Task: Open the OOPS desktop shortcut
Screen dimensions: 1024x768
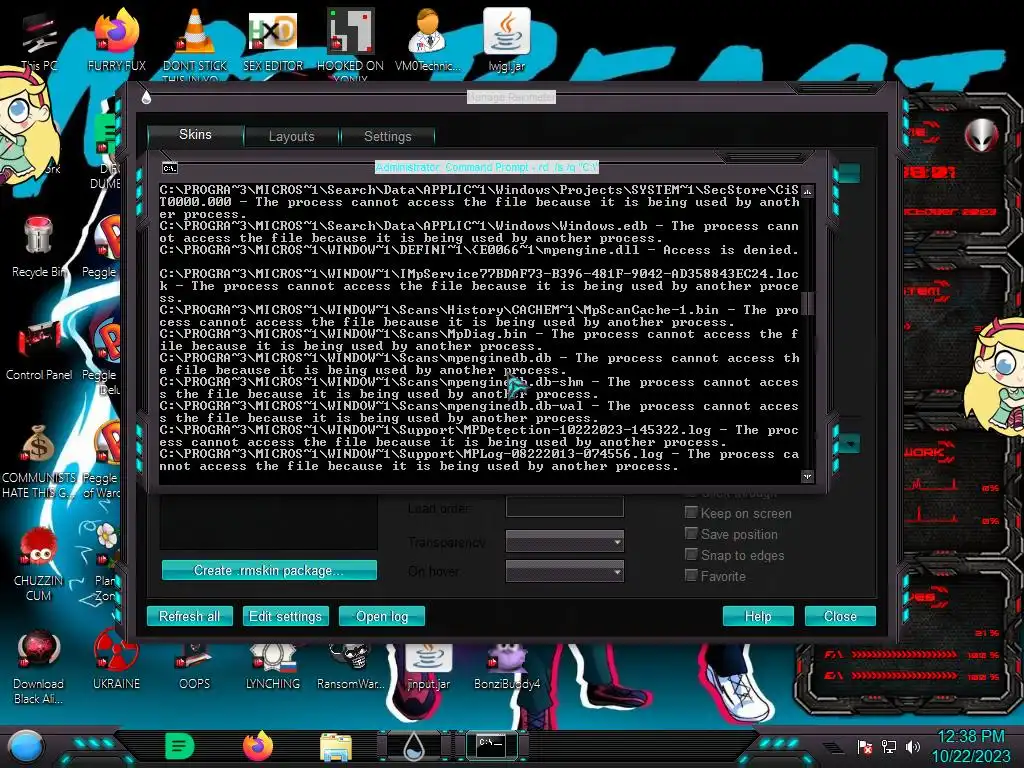Action: (x=195, y=666)
